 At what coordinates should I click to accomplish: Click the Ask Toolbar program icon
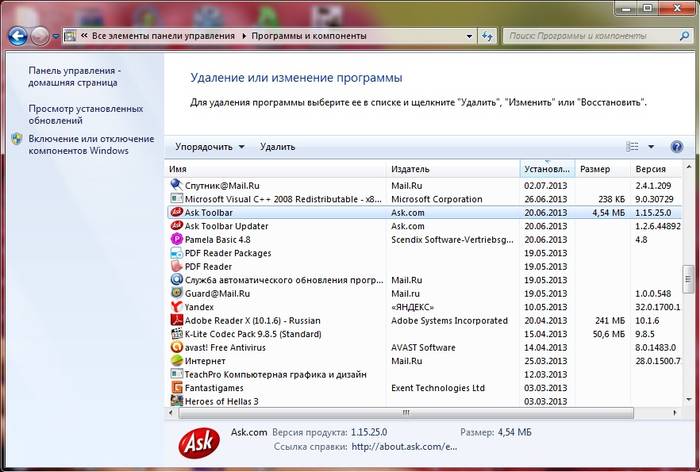coord(176,213)
